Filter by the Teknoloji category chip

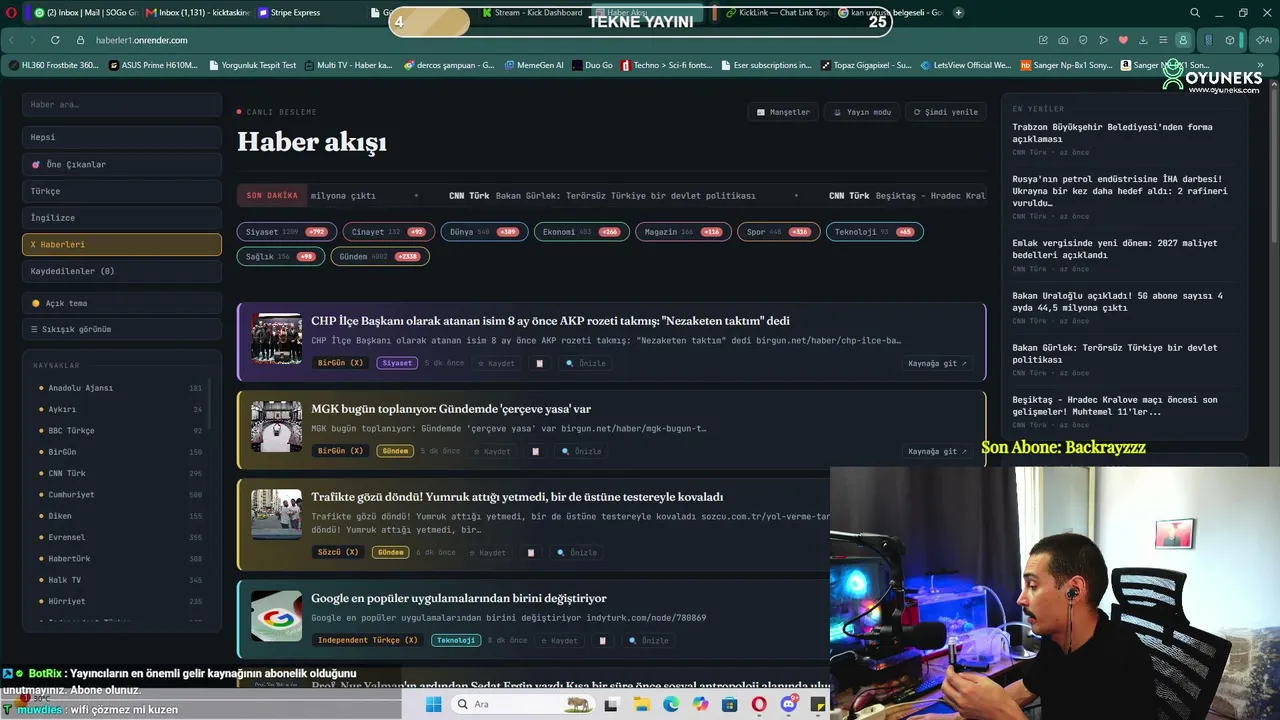pos(875,232)
